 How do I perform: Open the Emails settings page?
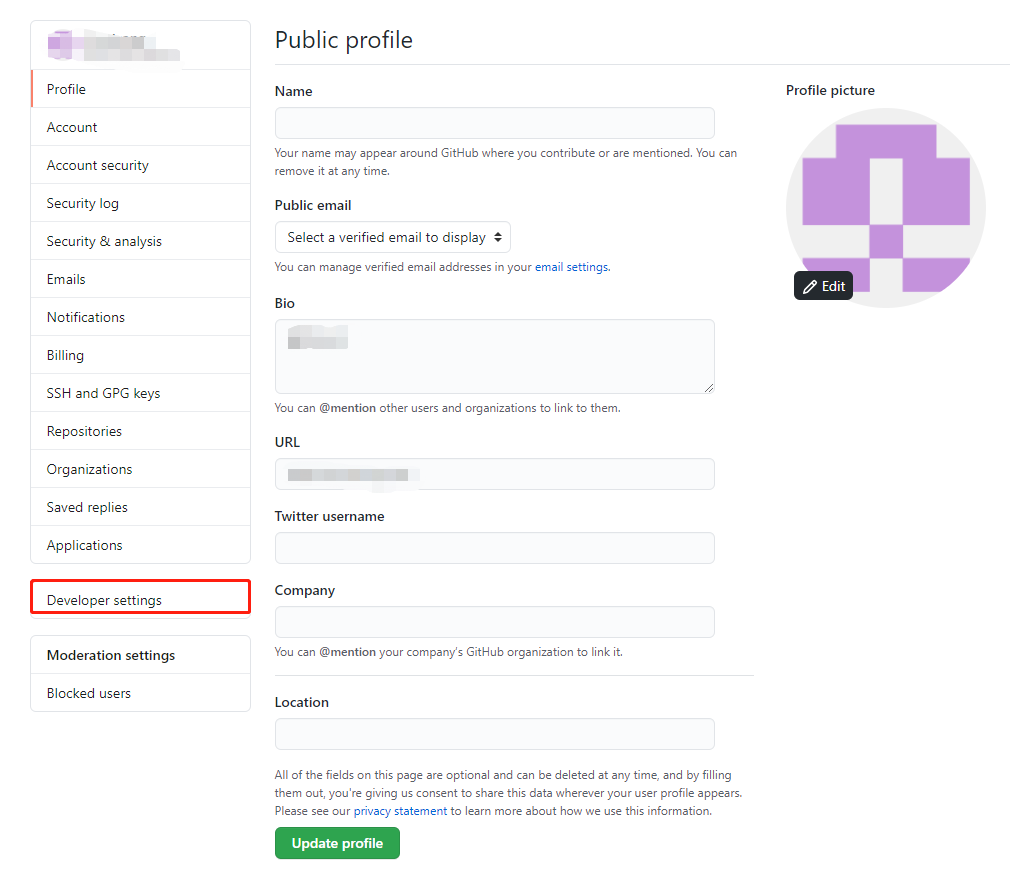pos(140,279)
